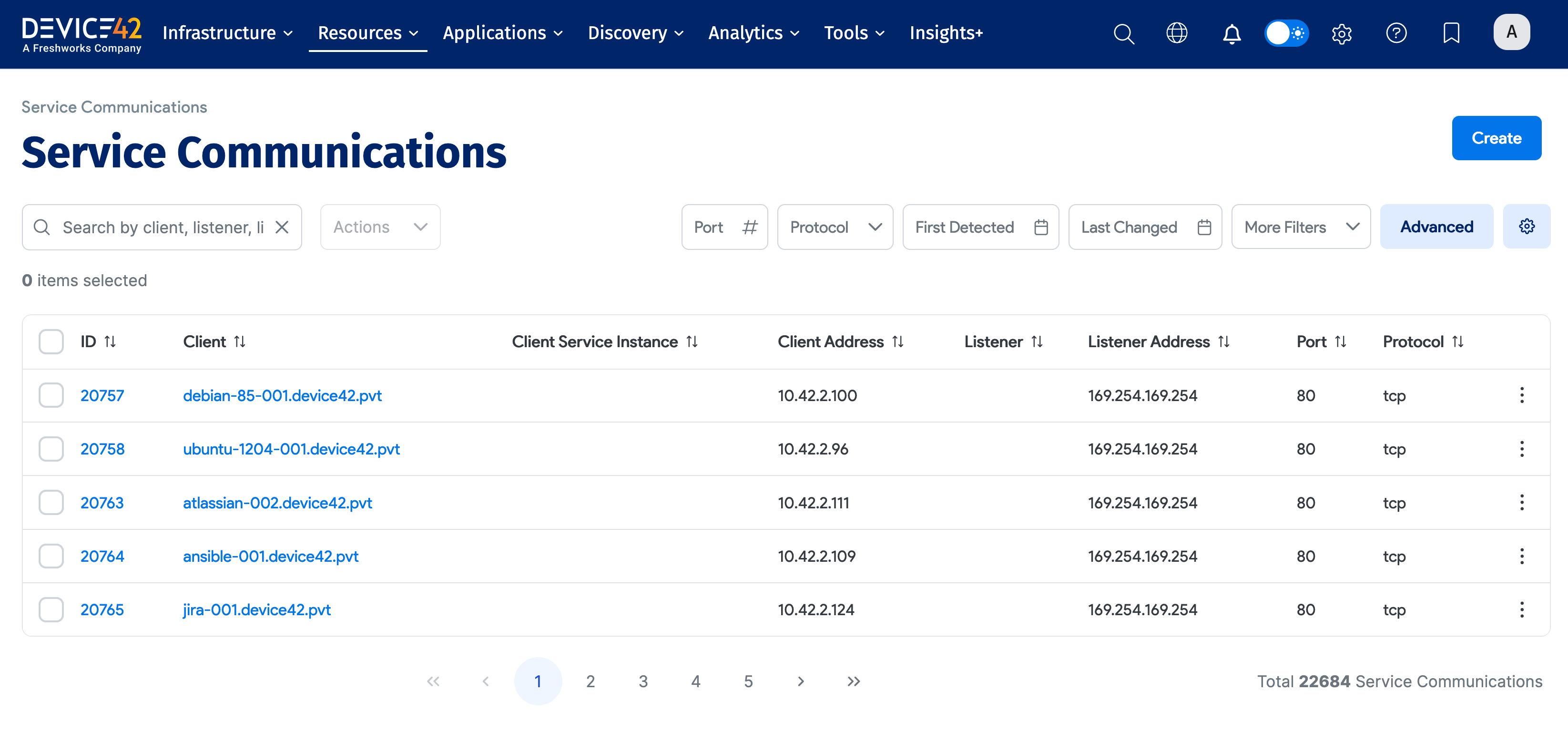Open the Insights+ menu item
1568x743 pixels.
tap(946, 33)
